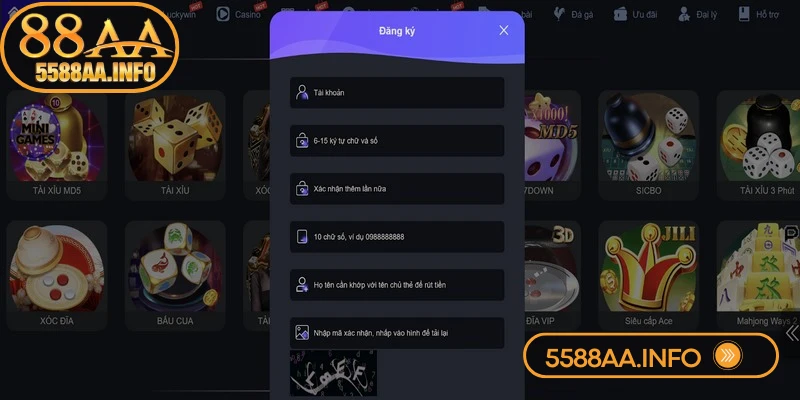The image size is (800, 400).
Task: Click the image icon in verification code field
Action: pyautogui.click(x=302, y=333)
